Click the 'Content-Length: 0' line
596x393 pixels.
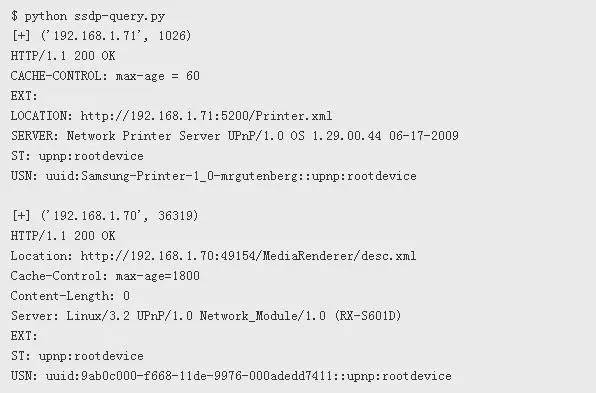click(x=70, y=296)
